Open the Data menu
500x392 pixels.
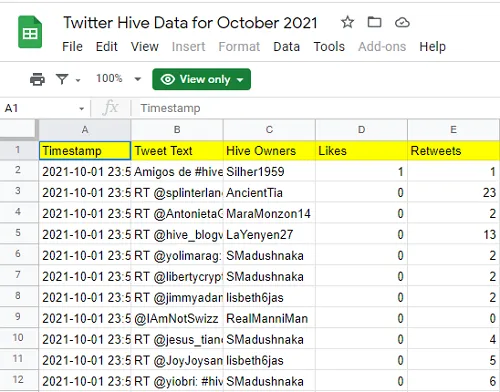[x=286, y=47]
